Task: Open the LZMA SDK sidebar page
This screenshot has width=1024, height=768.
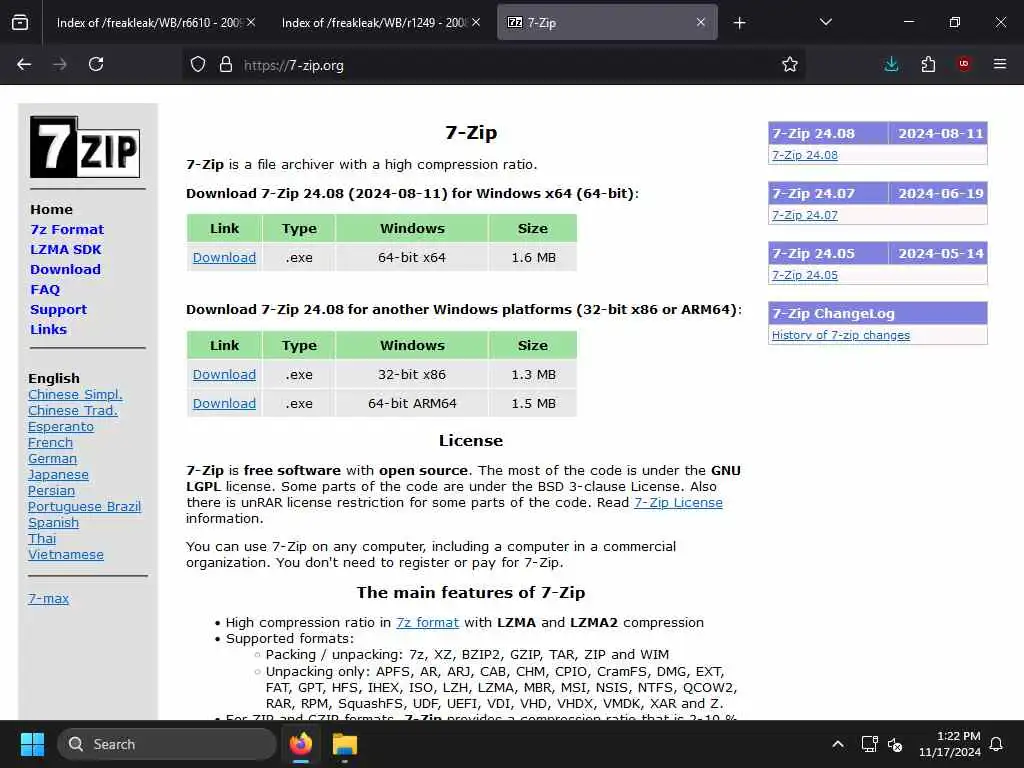Action: 66,249
